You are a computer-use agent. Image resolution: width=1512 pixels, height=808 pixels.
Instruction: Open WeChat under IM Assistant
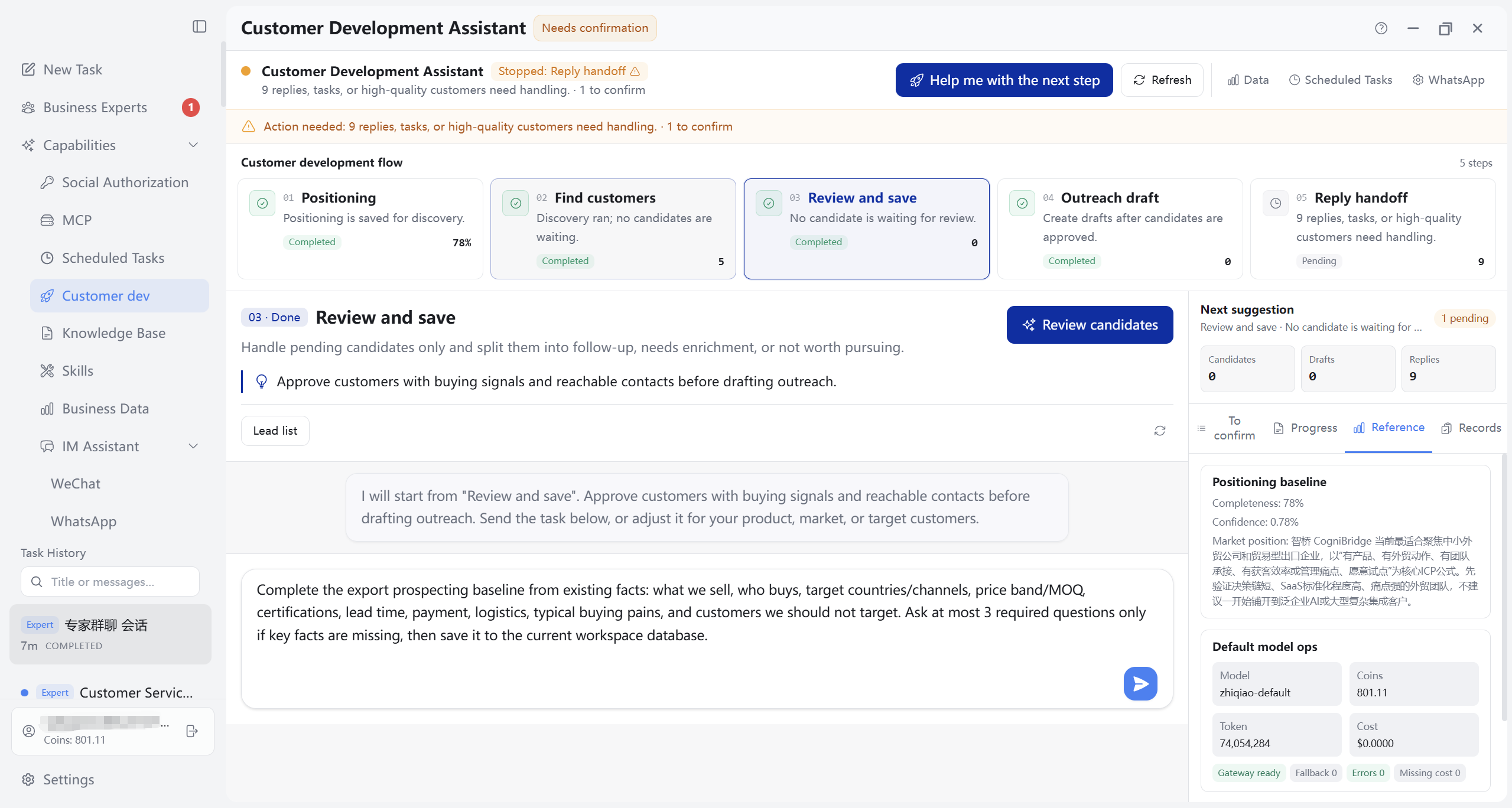[x=76, y=484]
